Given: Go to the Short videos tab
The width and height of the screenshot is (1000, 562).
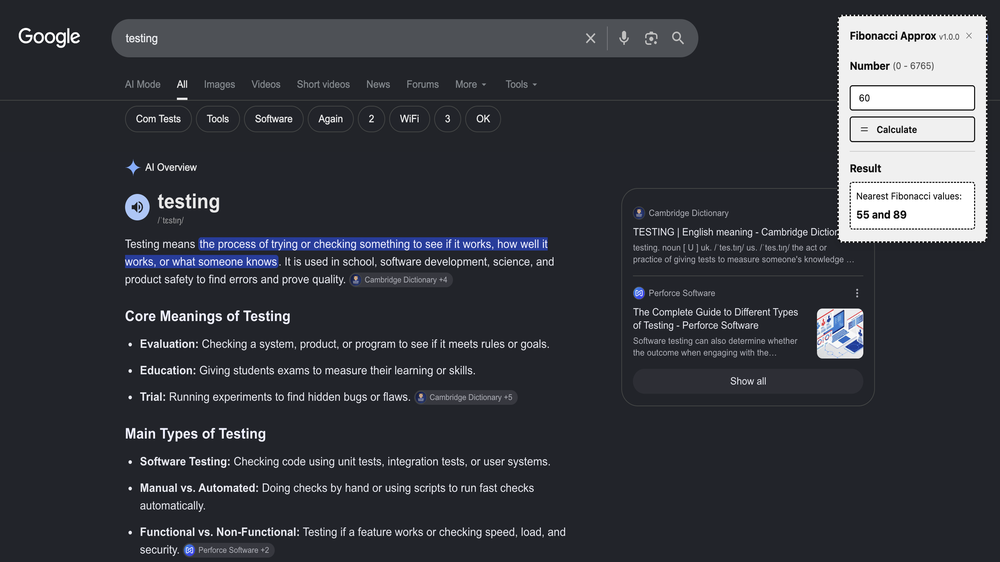Looking at the screenshot, I should click(323, 84).
